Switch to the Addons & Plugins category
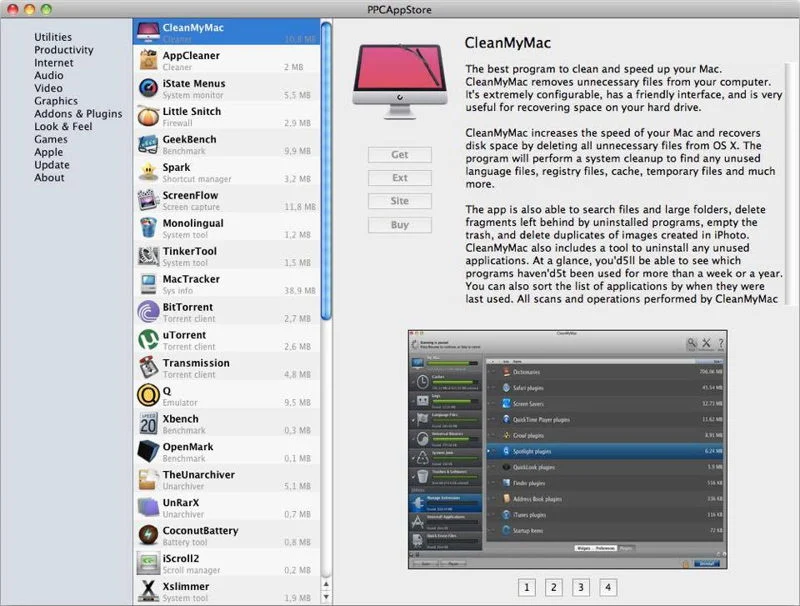Viewport: 800px width, 606px height. (78, 114)
